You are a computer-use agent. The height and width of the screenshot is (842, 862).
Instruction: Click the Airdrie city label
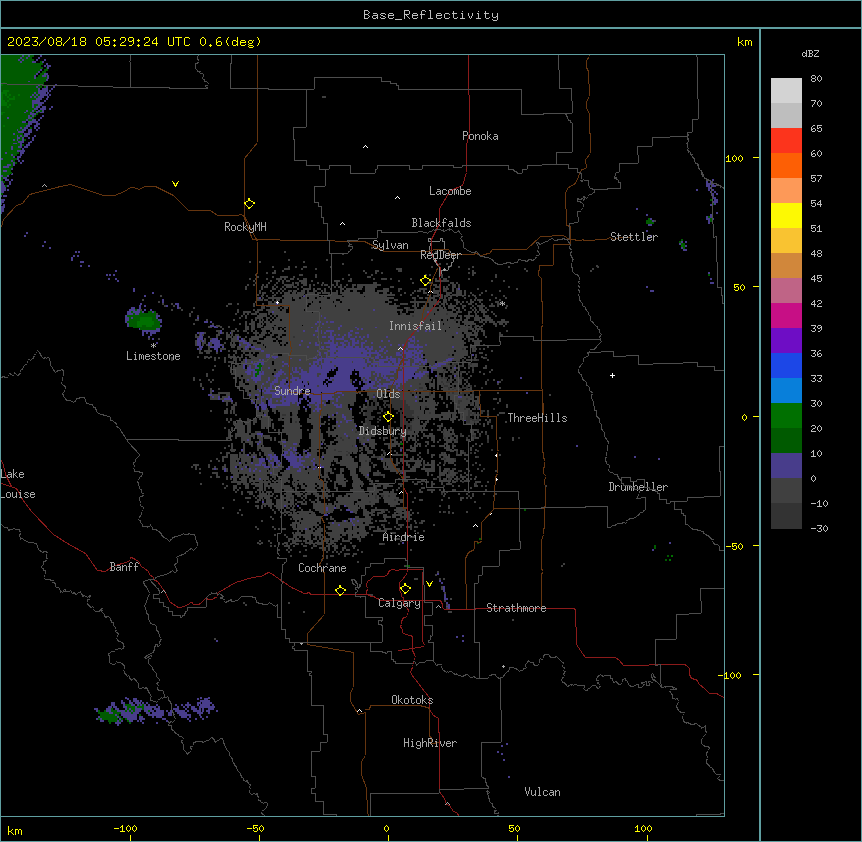pyautogui.click(x=404, y=537)
